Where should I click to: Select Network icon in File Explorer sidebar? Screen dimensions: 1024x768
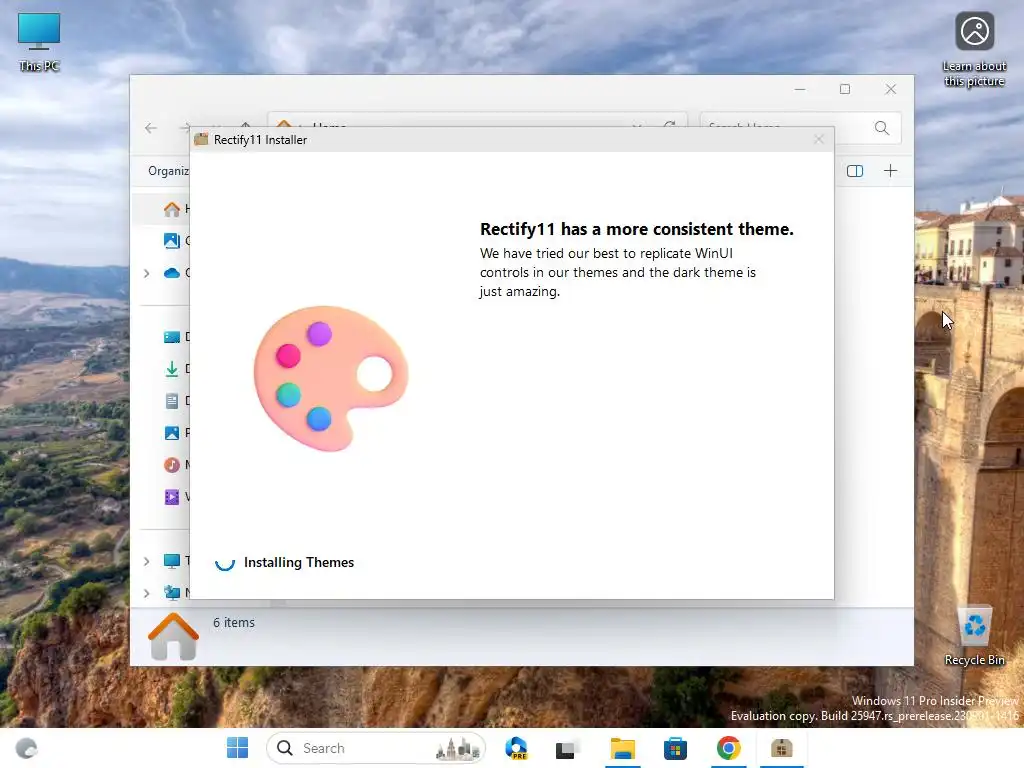[172, 592]
